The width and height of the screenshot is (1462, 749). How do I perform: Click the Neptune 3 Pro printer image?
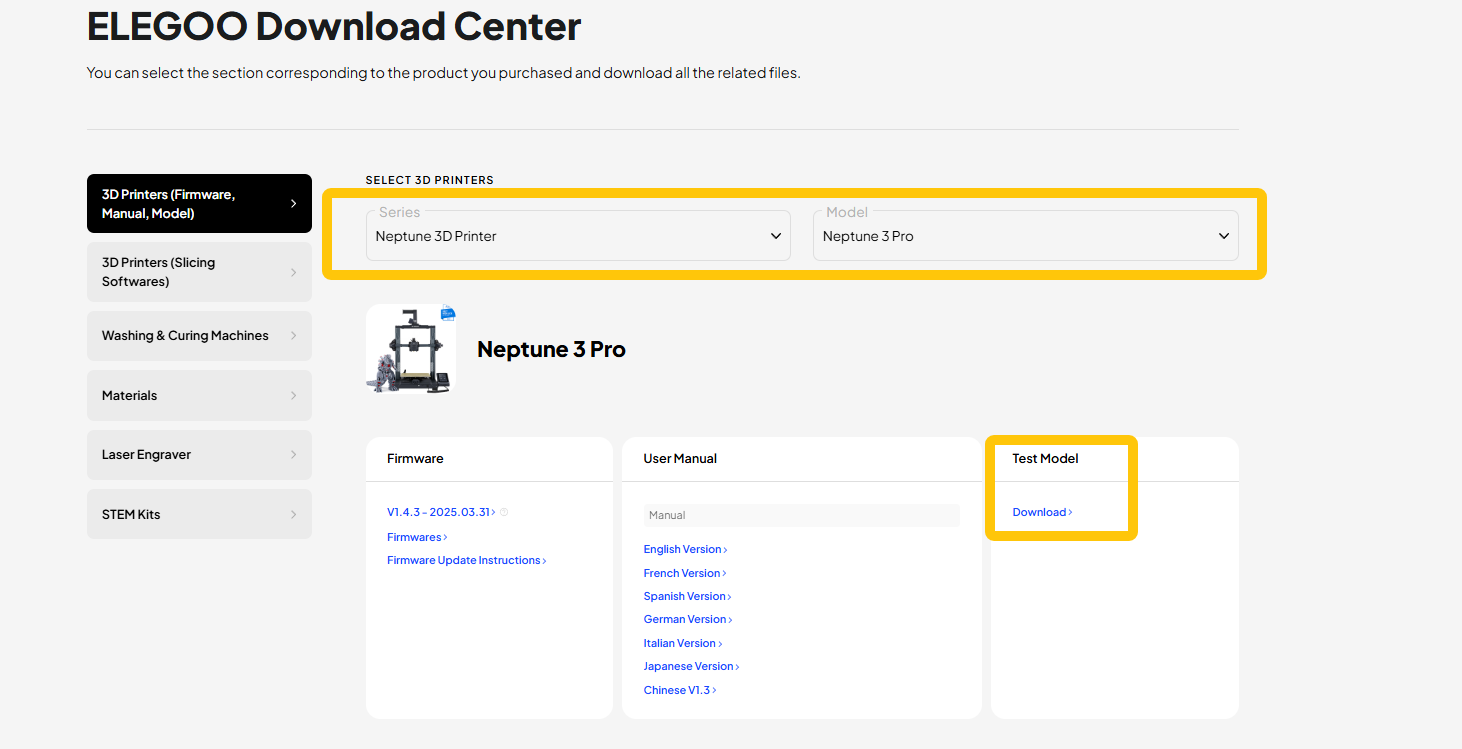click(411, 349)
